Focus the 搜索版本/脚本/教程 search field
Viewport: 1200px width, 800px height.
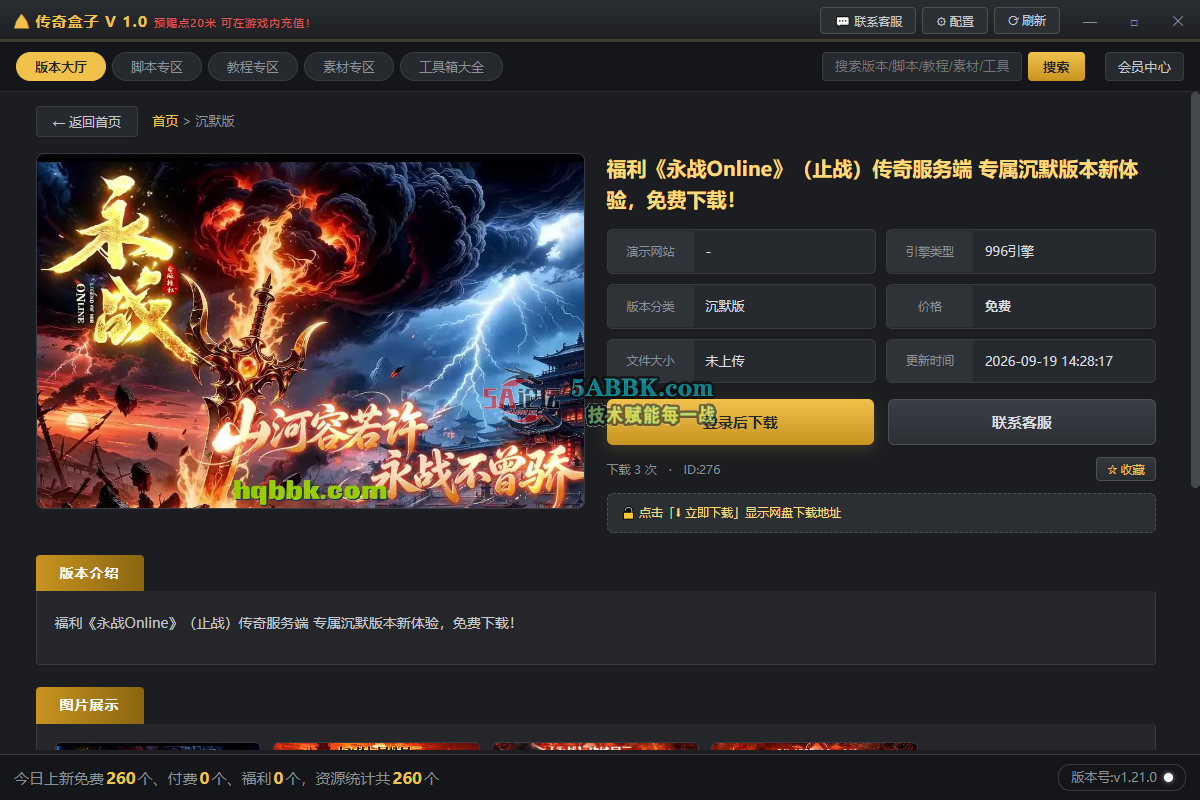922,66
